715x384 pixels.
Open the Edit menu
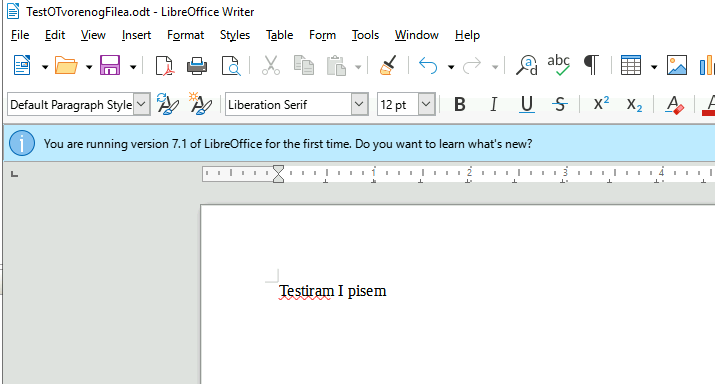coord(55,35)
